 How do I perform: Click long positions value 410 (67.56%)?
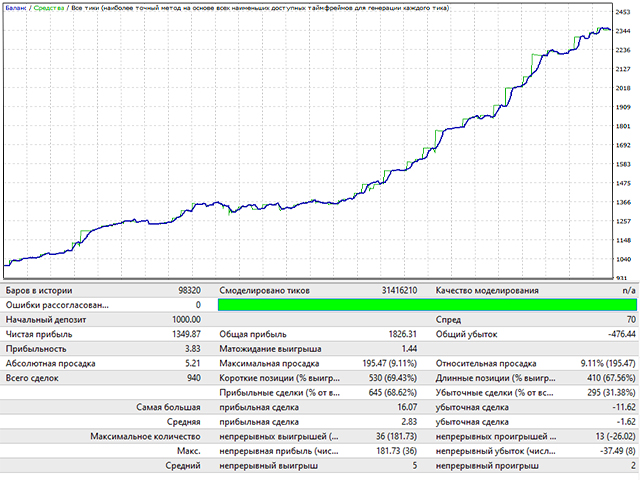[x=611, y=378]
